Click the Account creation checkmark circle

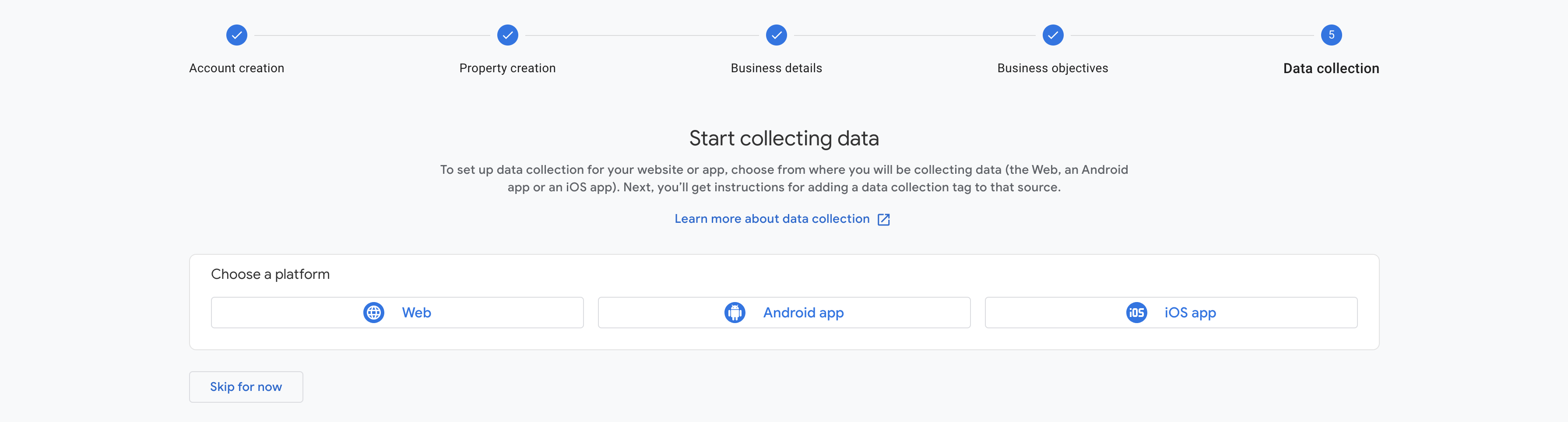(x=237, y=35)
